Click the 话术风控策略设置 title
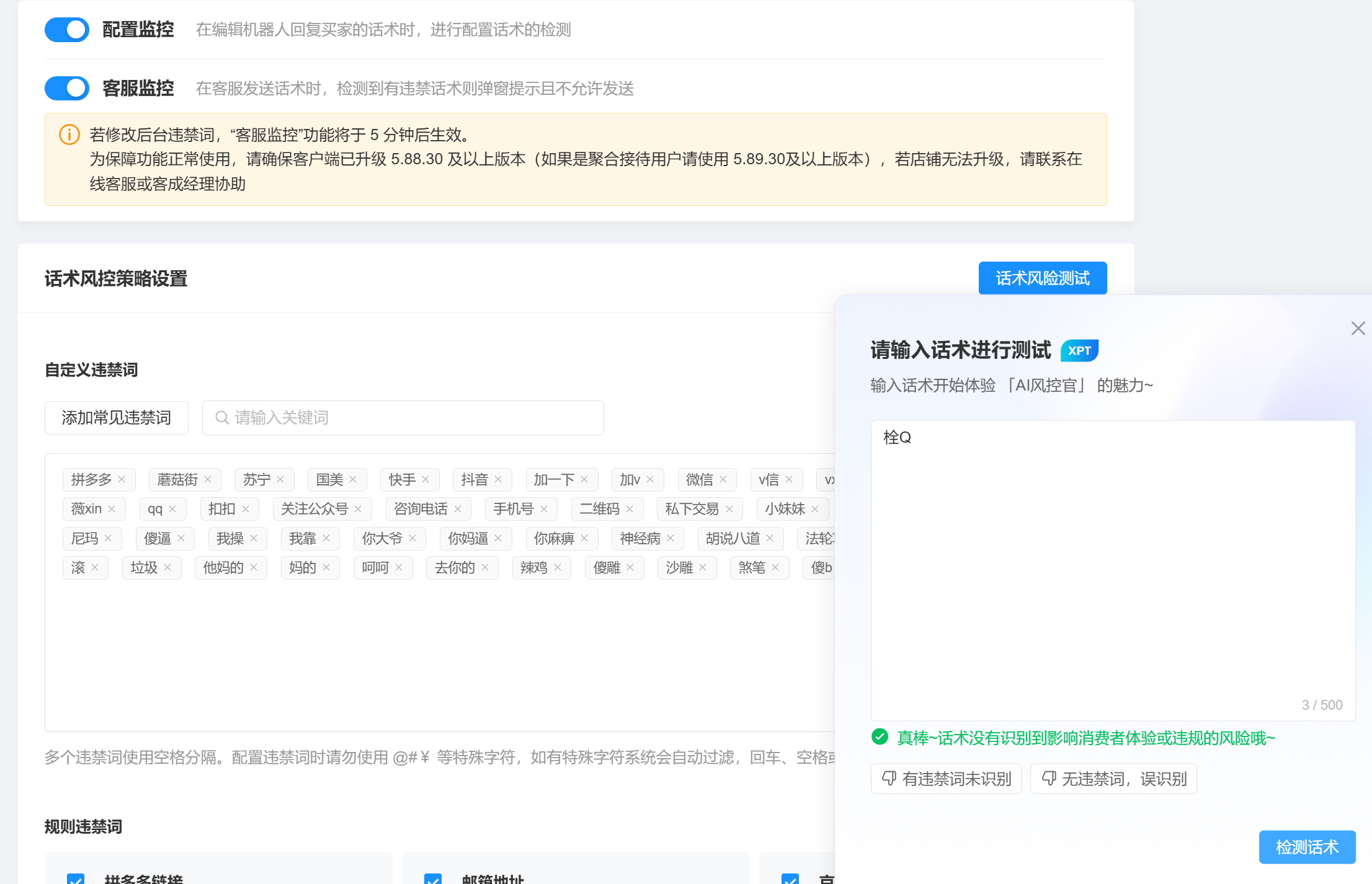This screenshot has width=1372, height=884. click(116, 278)
